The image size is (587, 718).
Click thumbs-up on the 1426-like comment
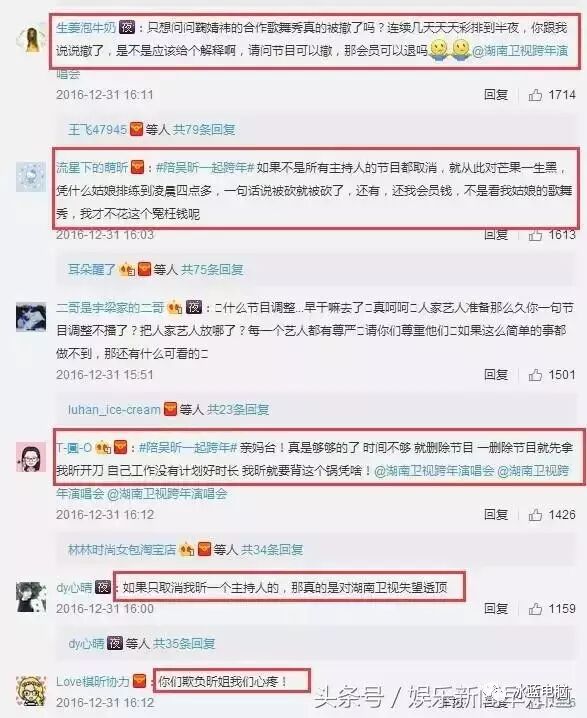[535, 515]
